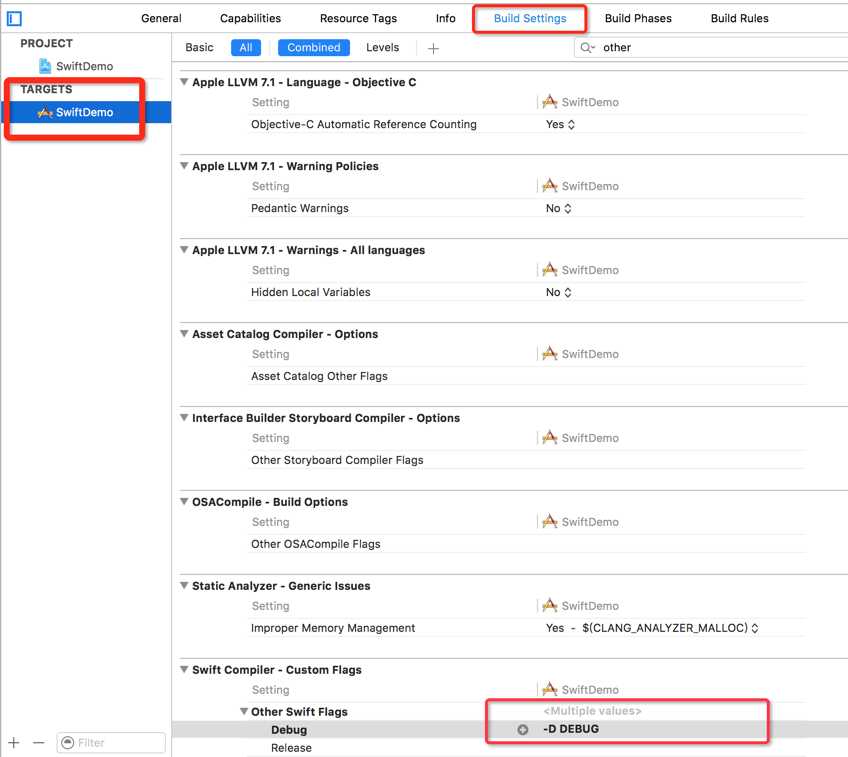Click the add build setting plus icon
The width and height of the screenshot is (848, 757).
click(x=433, y=49)
